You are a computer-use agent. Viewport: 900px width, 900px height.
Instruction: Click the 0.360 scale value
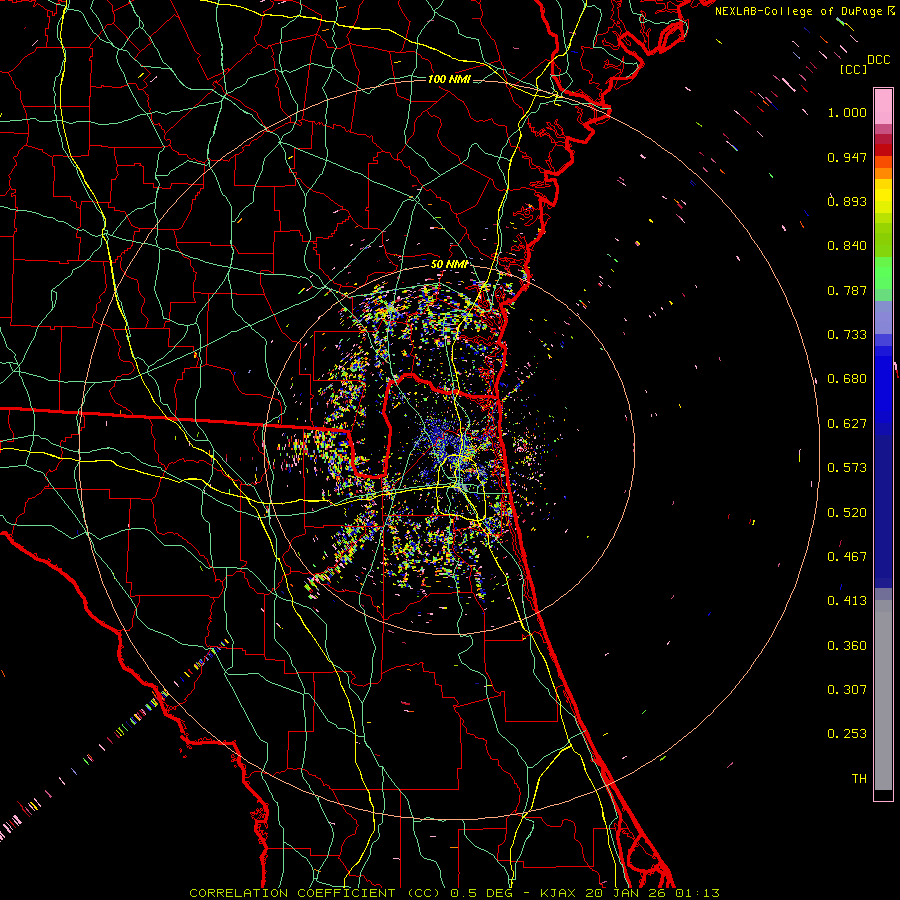tap(847, 646)
